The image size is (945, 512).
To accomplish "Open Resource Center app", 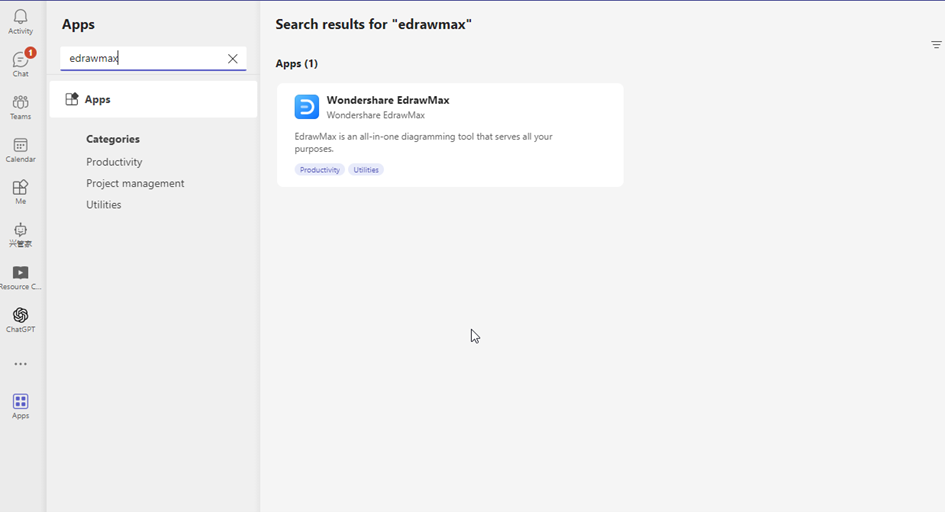I will coord(20,278).
